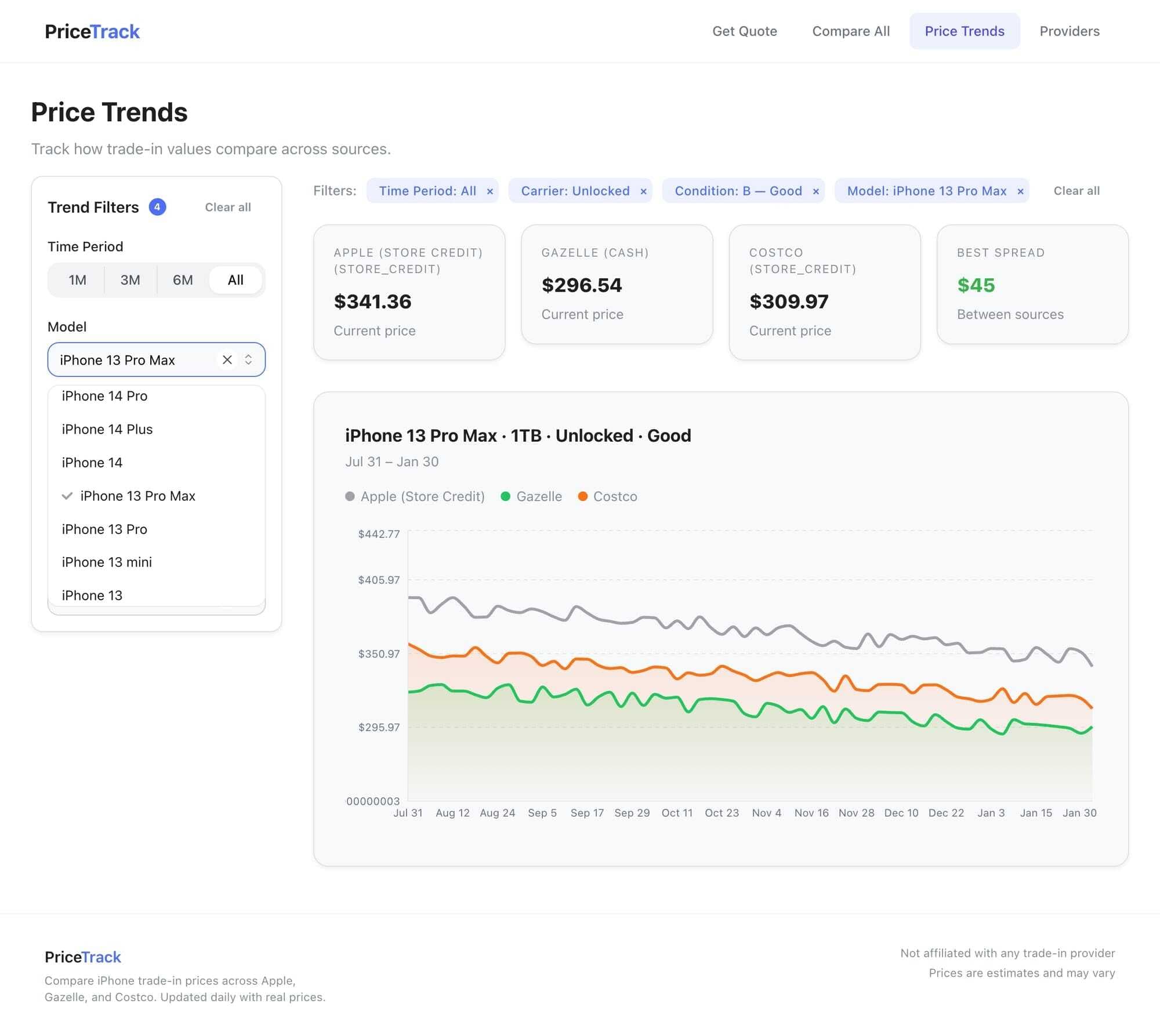1160x1036 pixels.
Task: Remove the "Carrier: Unlocked" filter chip
Action: (643, 191)
